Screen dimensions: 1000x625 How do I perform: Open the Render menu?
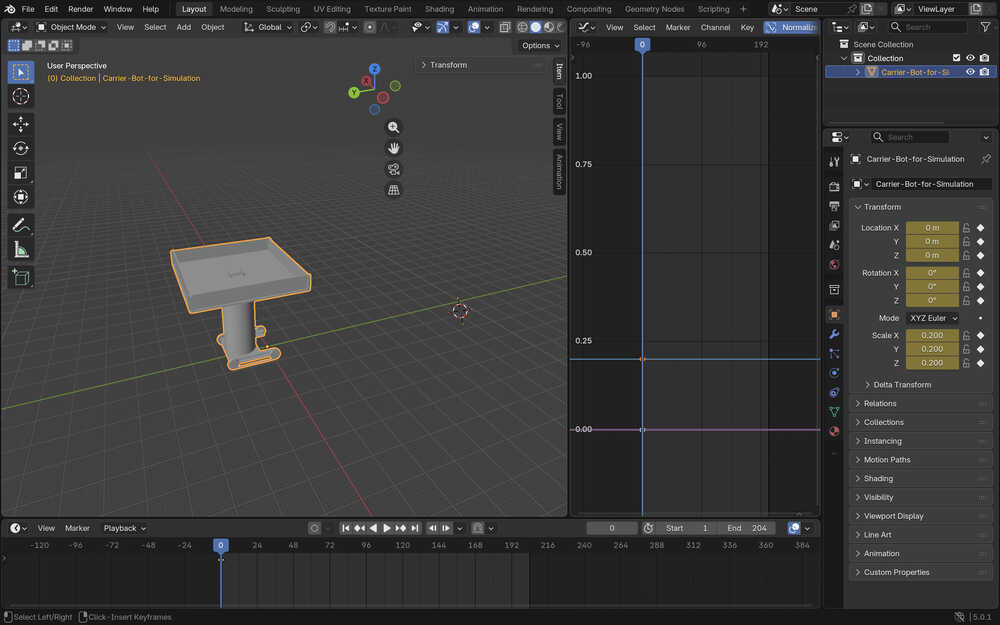point(80,9)
